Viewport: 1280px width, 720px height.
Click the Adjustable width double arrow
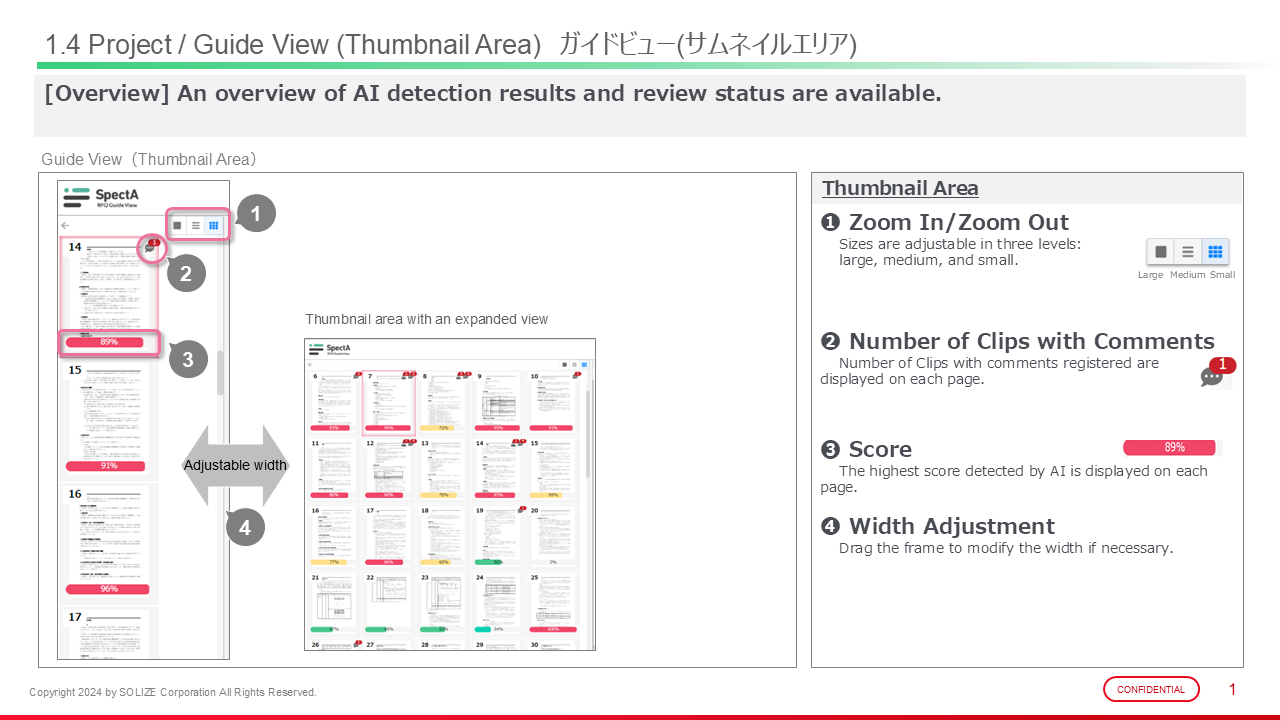235,465
